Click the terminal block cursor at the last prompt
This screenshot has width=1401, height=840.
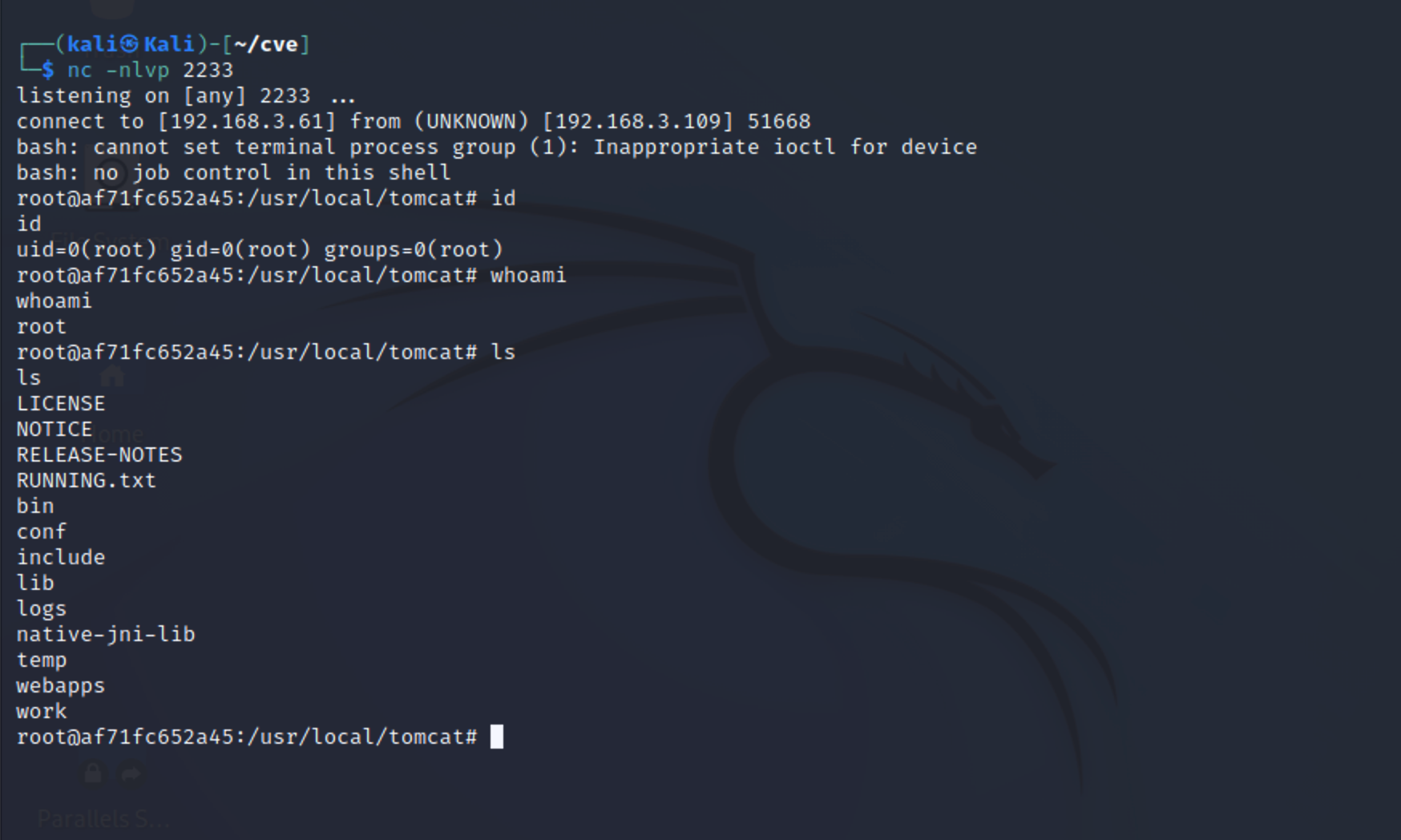coord(497,737)
